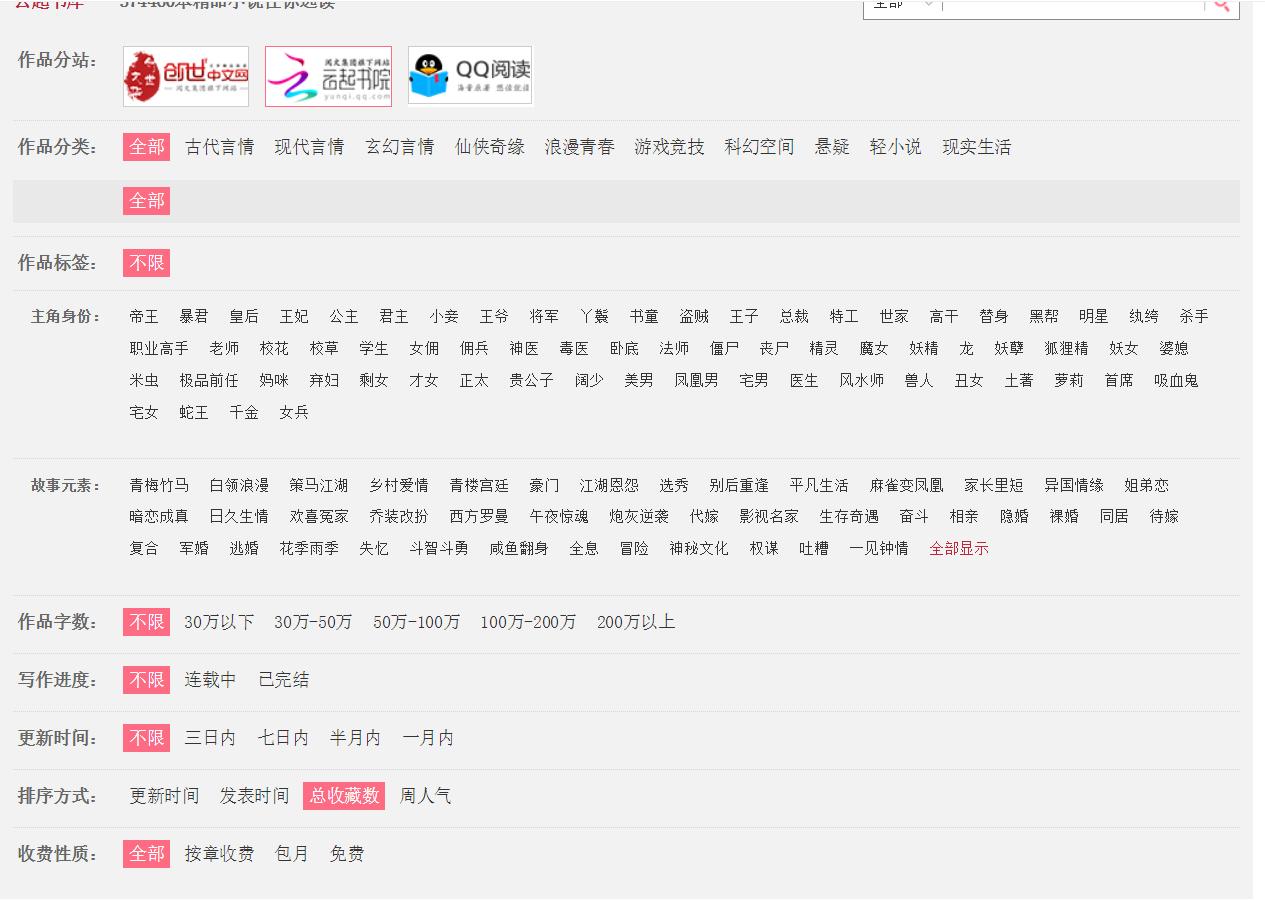
Task: Filter by story element 青梅竹马
Action: click(x=159, y=485)
